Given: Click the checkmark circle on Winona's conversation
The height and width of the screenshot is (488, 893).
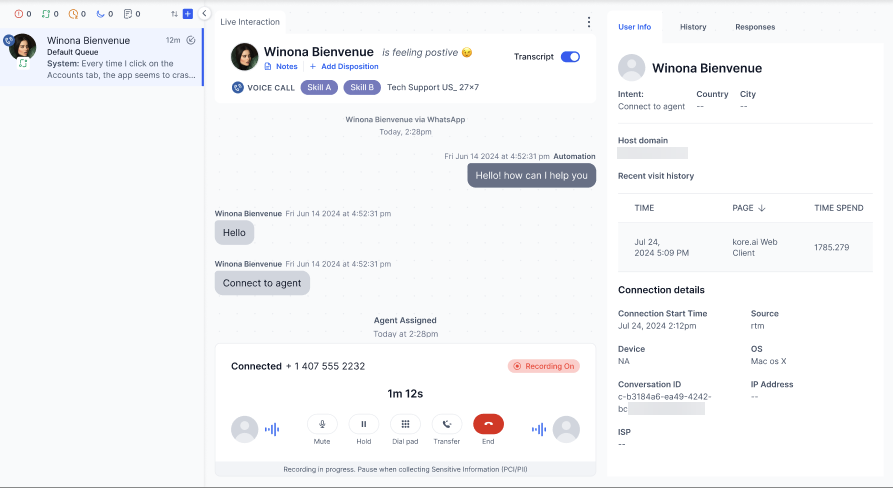Looking at the screenshot, I should (190, 41).
